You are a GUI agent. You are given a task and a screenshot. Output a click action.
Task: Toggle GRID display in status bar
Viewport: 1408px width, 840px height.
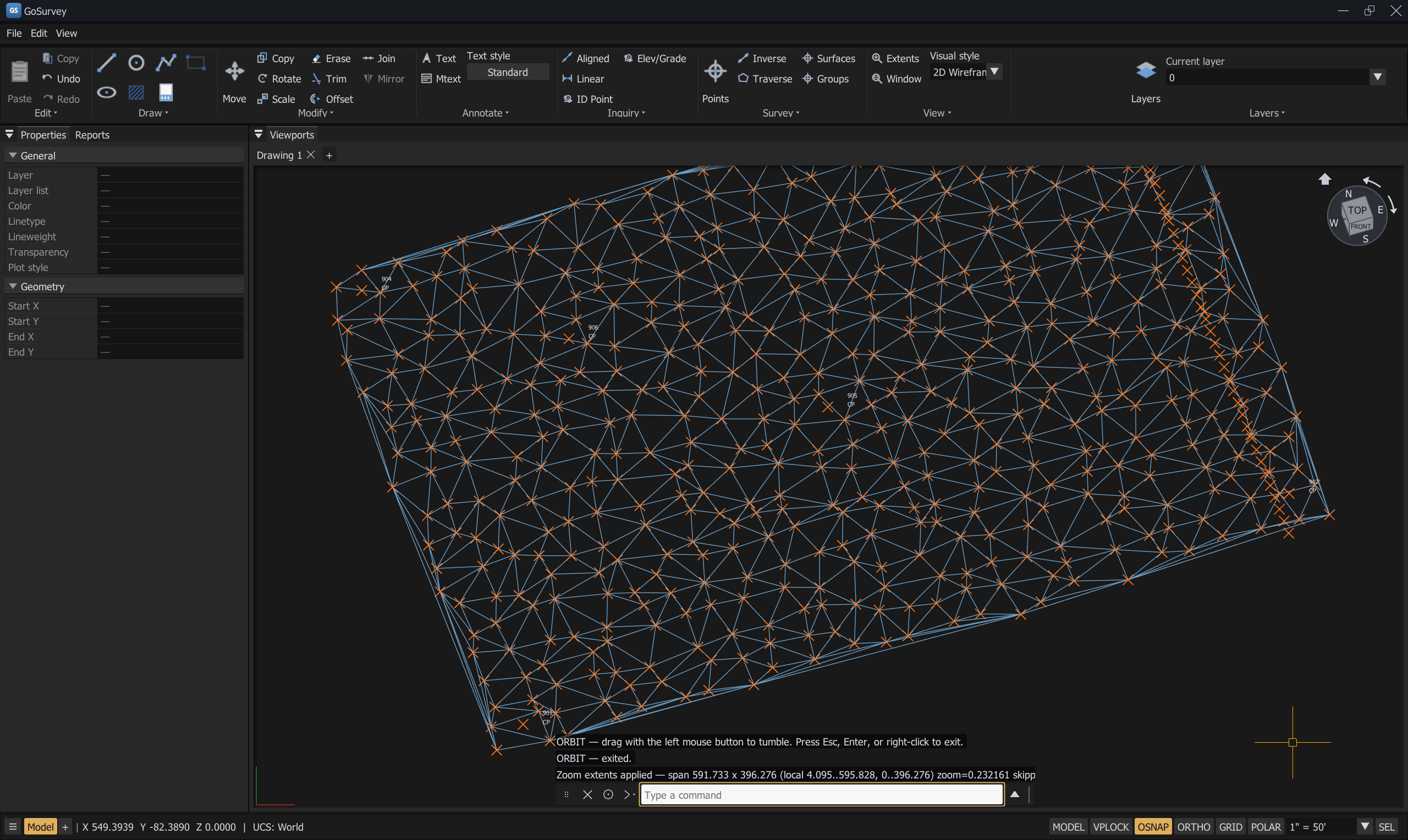(x=1230, y=826)
